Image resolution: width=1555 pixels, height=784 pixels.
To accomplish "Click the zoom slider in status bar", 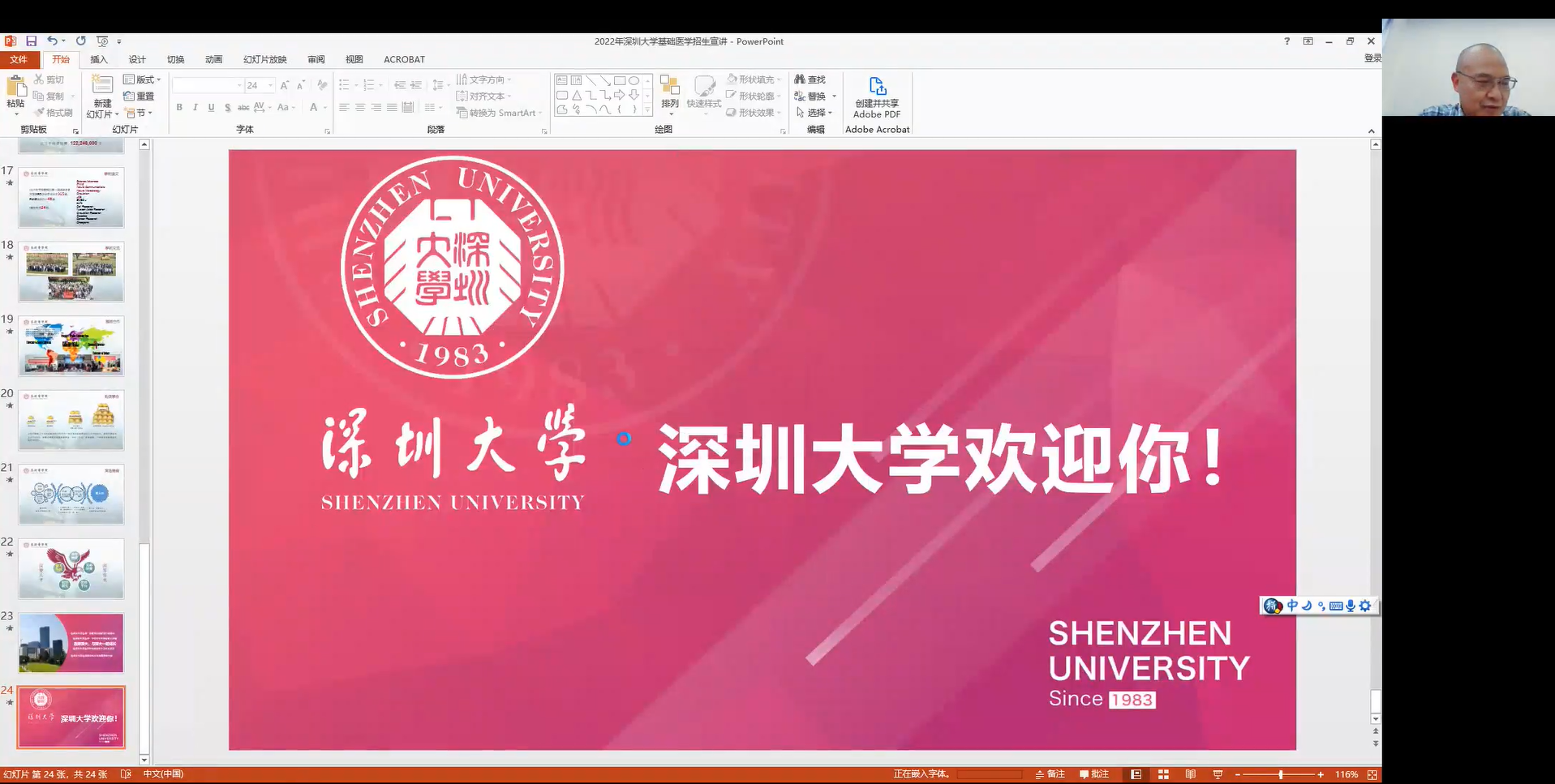I will click(1280, 774).
